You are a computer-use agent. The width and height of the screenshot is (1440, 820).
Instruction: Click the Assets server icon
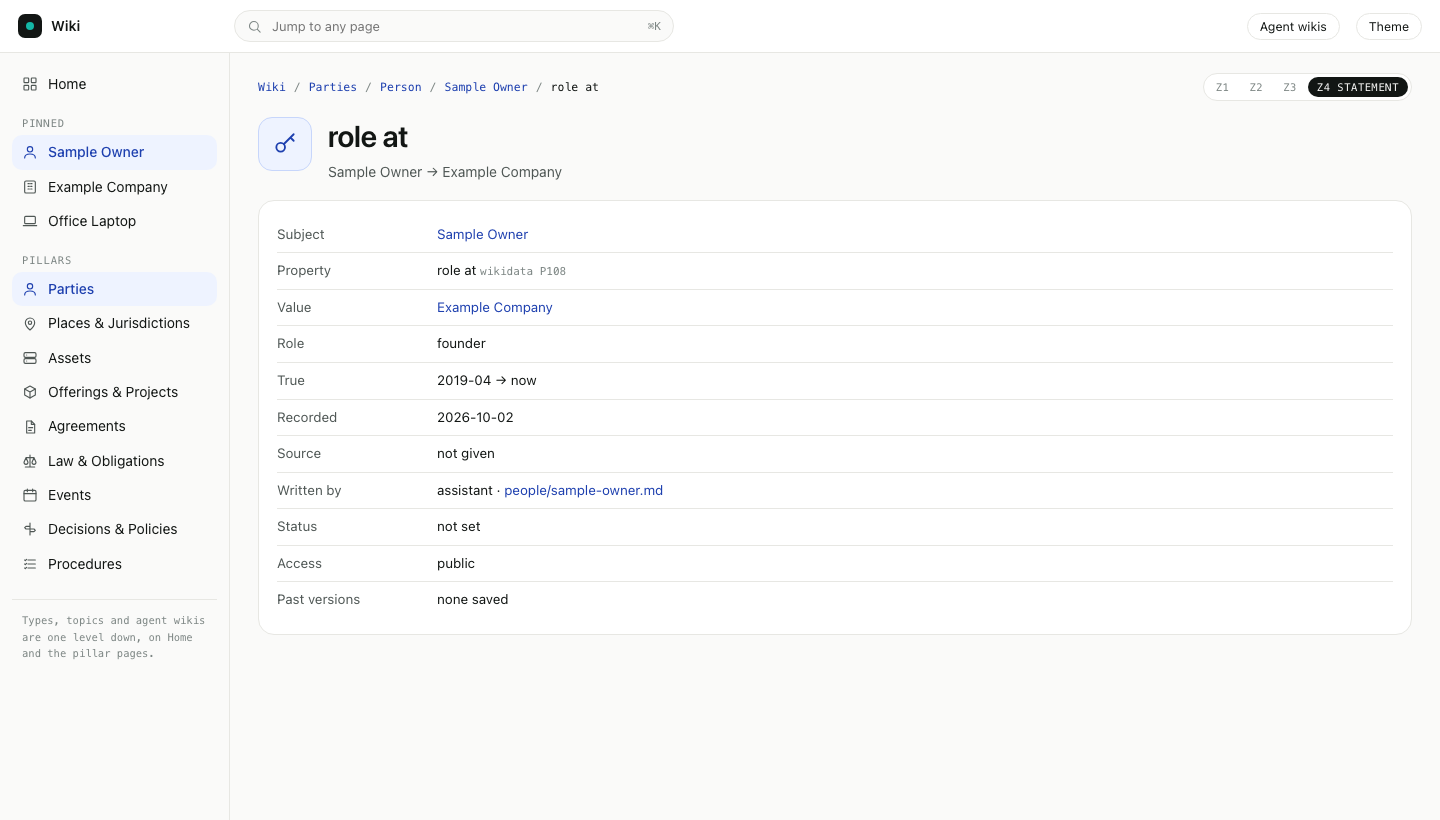30,358
